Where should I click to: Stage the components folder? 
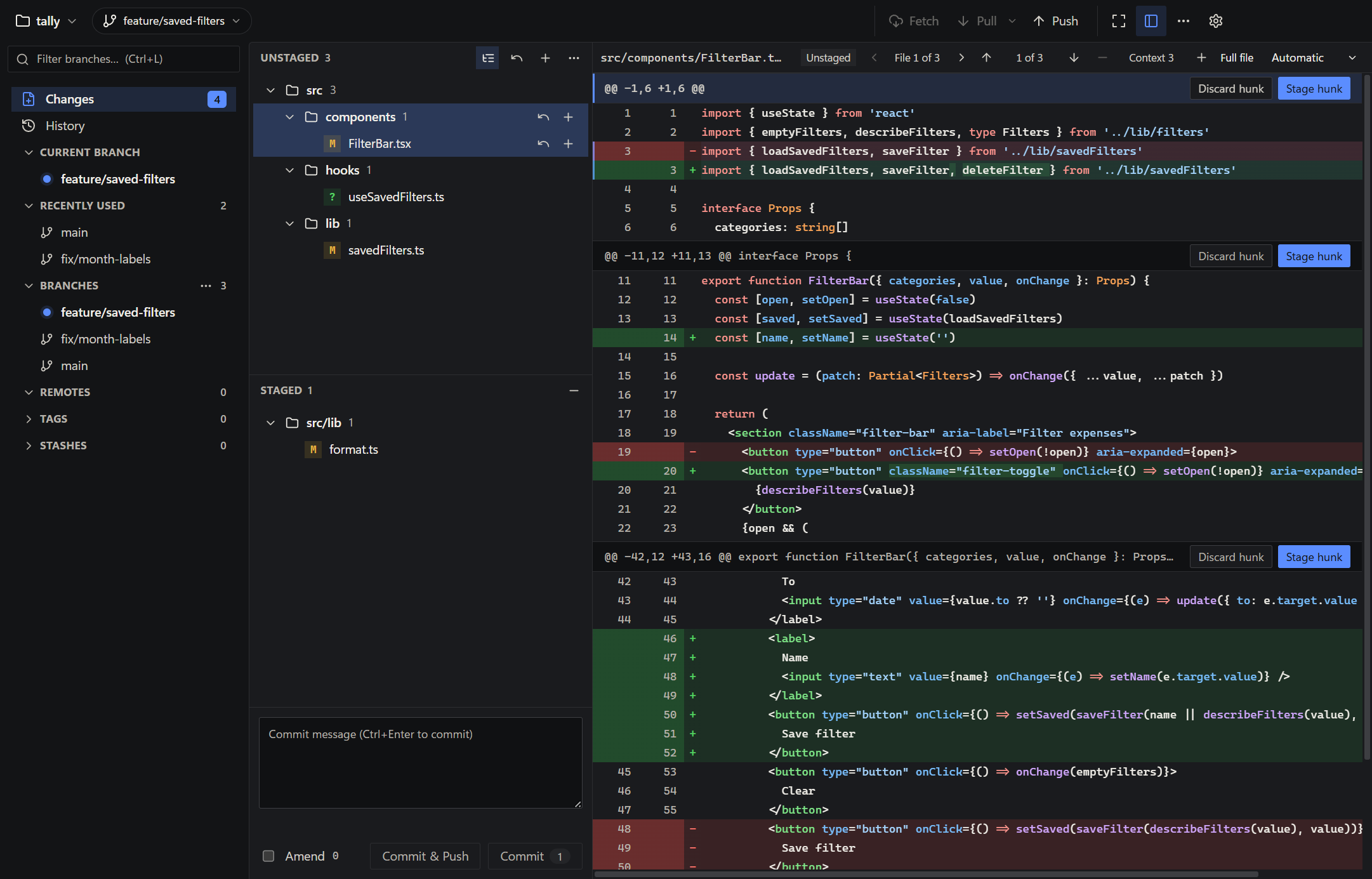(569, 117)
